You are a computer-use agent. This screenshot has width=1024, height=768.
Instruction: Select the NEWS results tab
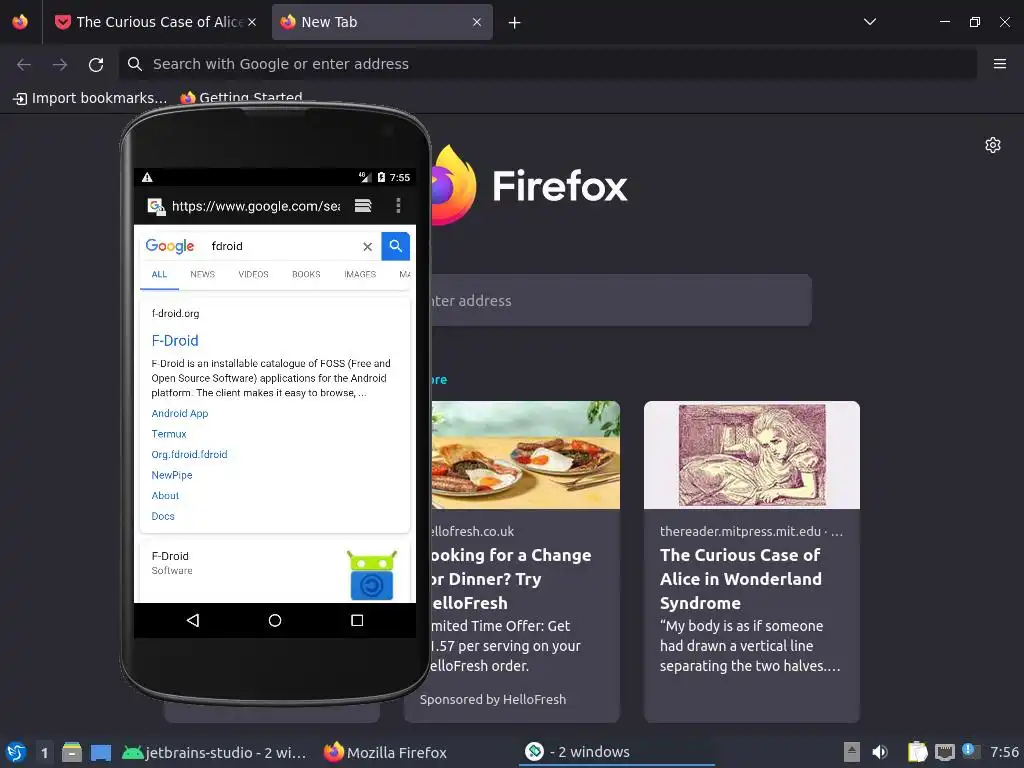(202, 274)
